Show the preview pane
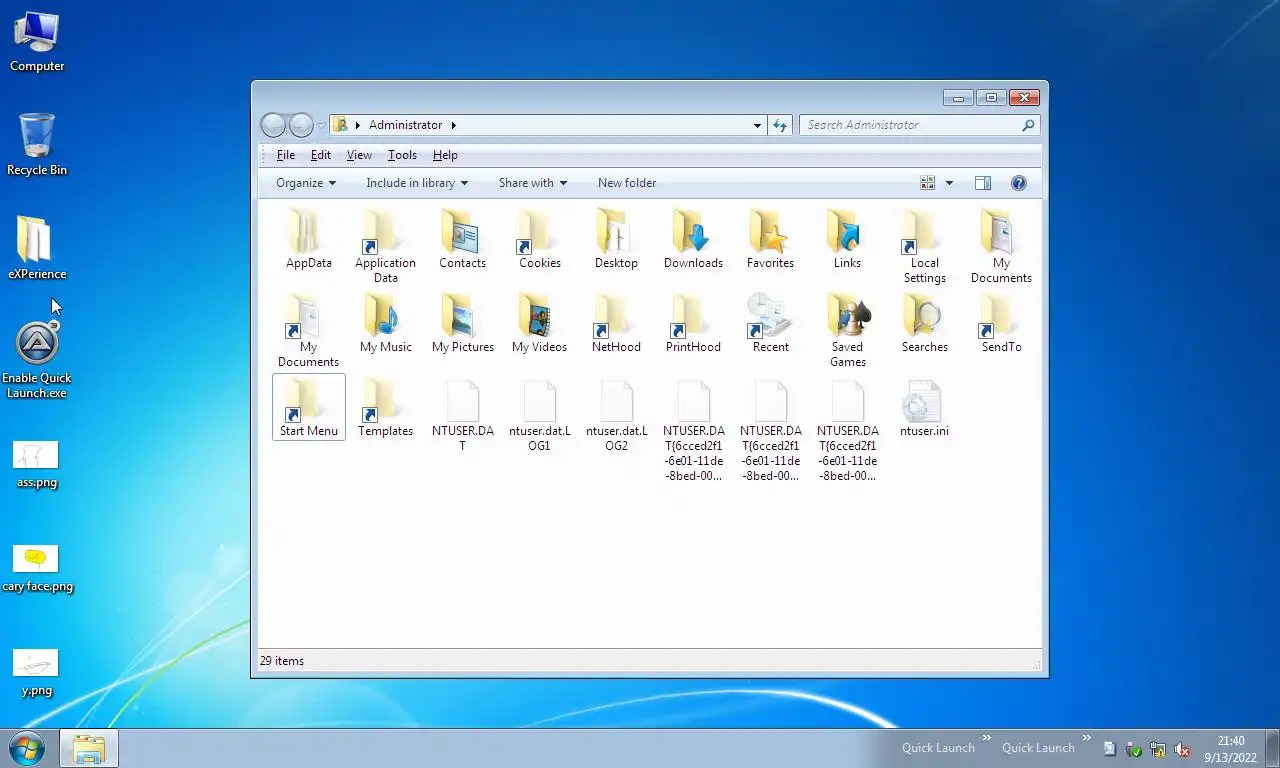This screenshot has width=1280, height=768. click(x=983, y=183)
